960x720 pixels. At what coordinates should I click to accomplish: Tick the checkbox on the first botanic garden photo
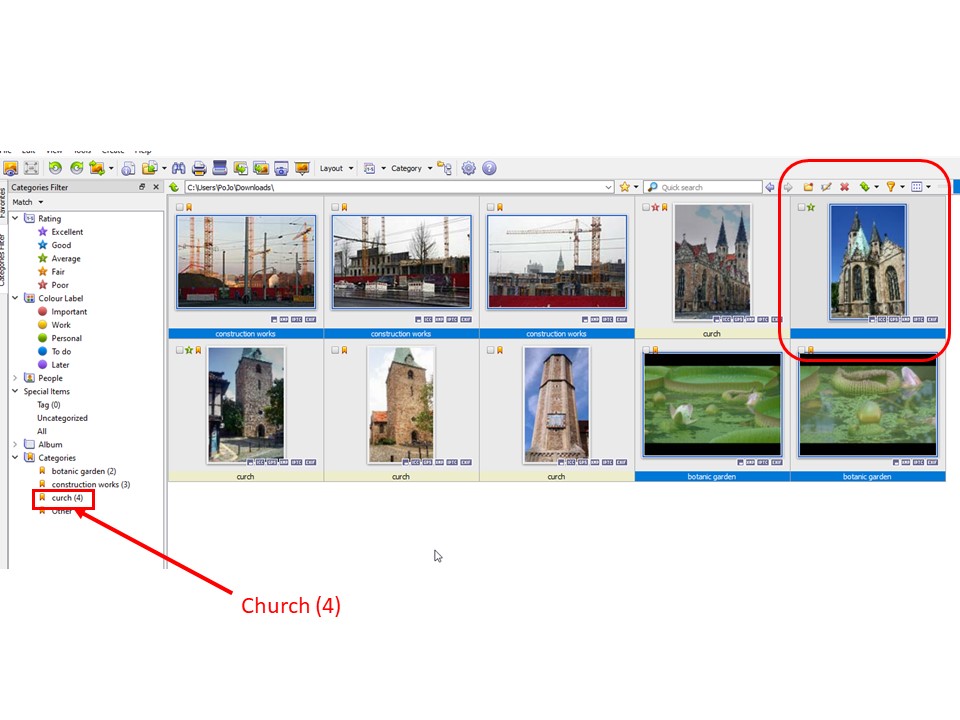[x=646, y=350]
